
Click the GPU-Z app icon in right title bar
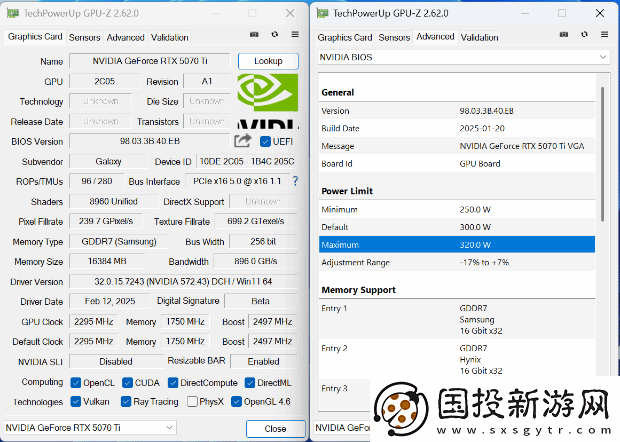pyautogui.click(x=322, y=13)
